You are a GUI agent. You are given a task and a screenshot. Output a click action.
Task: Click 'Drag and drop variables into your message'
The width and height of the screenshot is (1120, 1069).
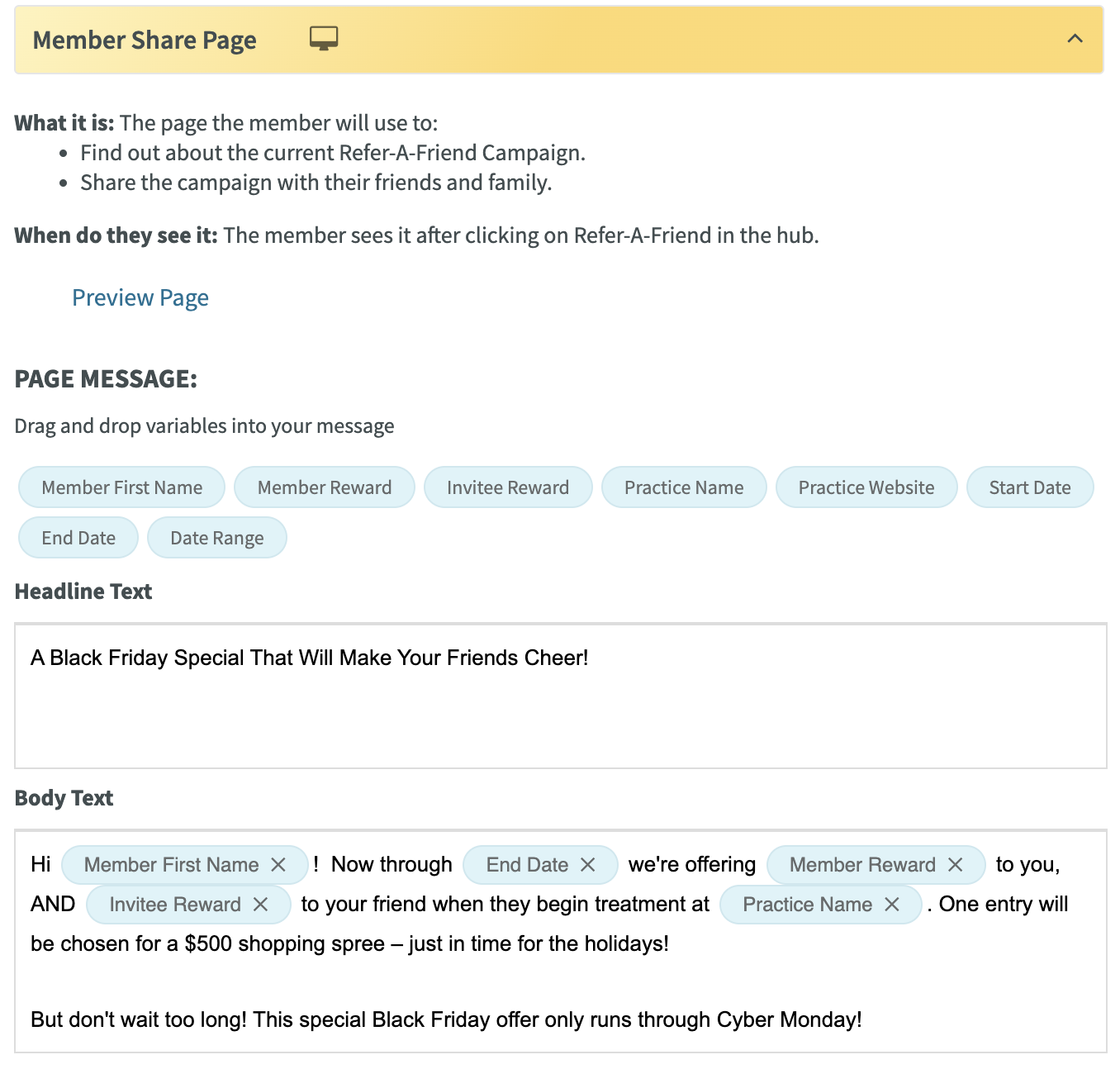point(204,426)
